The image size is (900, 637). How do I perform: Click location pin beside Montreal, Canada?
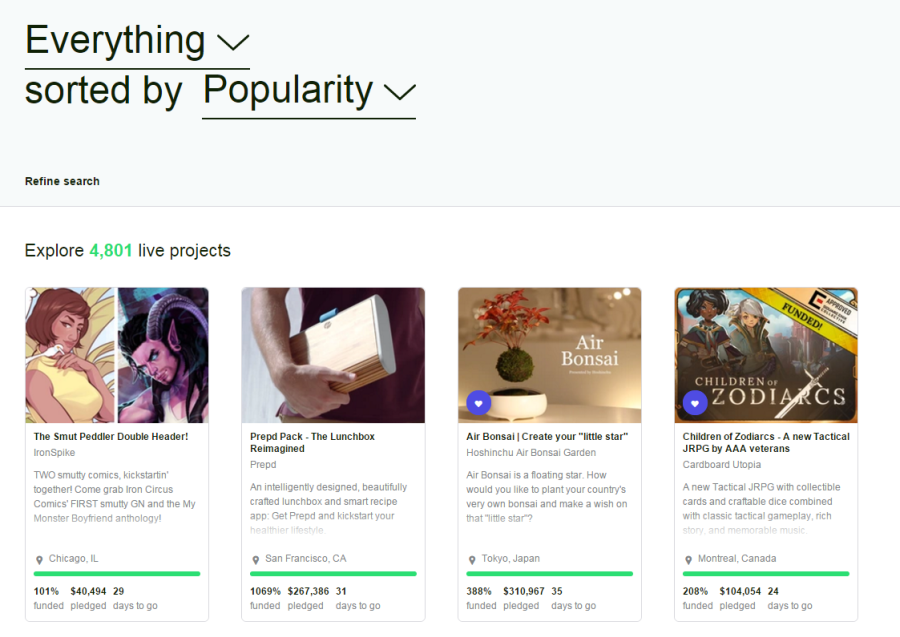coord(688,560)
